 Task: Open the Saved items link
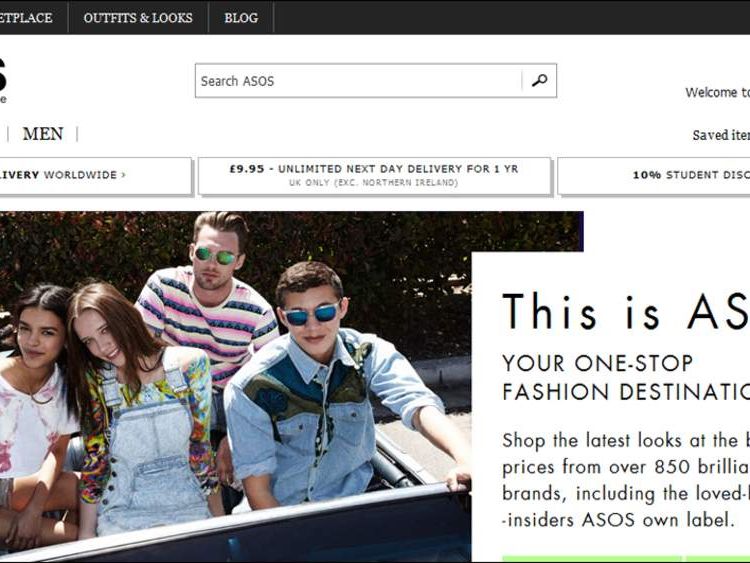[x=721, y=135]
